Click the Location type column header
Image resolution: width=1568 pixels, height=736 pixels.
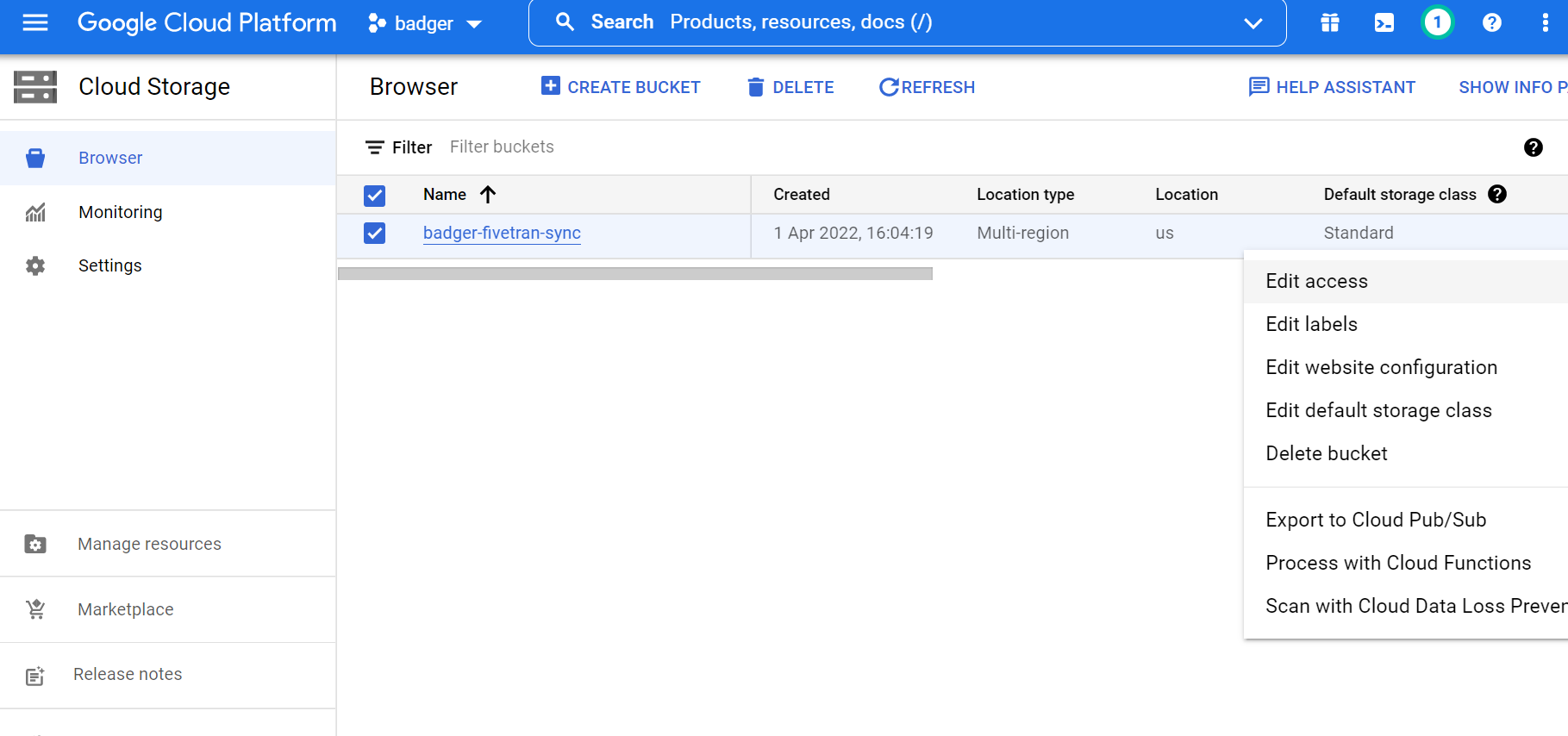click(1026, 195)
